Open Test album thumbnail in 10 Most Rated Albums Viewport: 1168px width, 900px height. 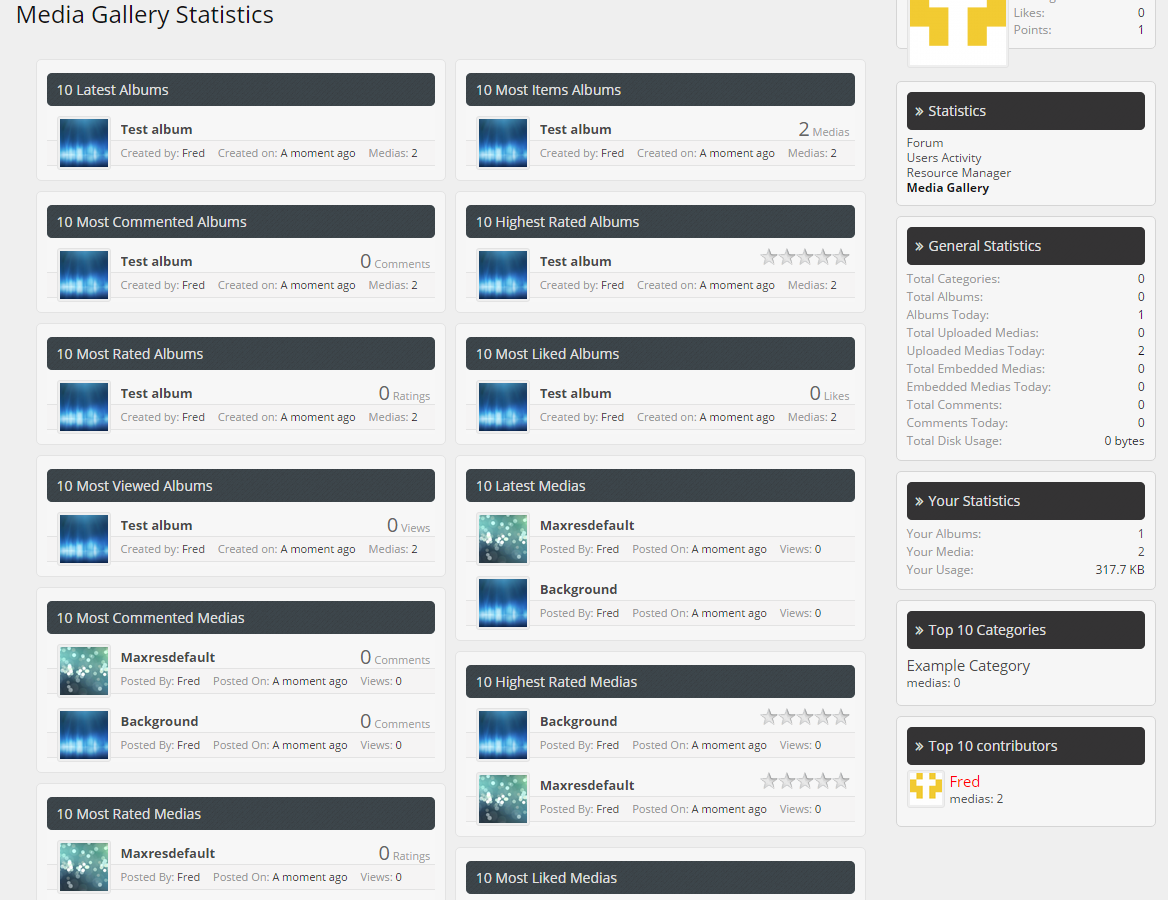pyautogui.click(x=84, y=407)
